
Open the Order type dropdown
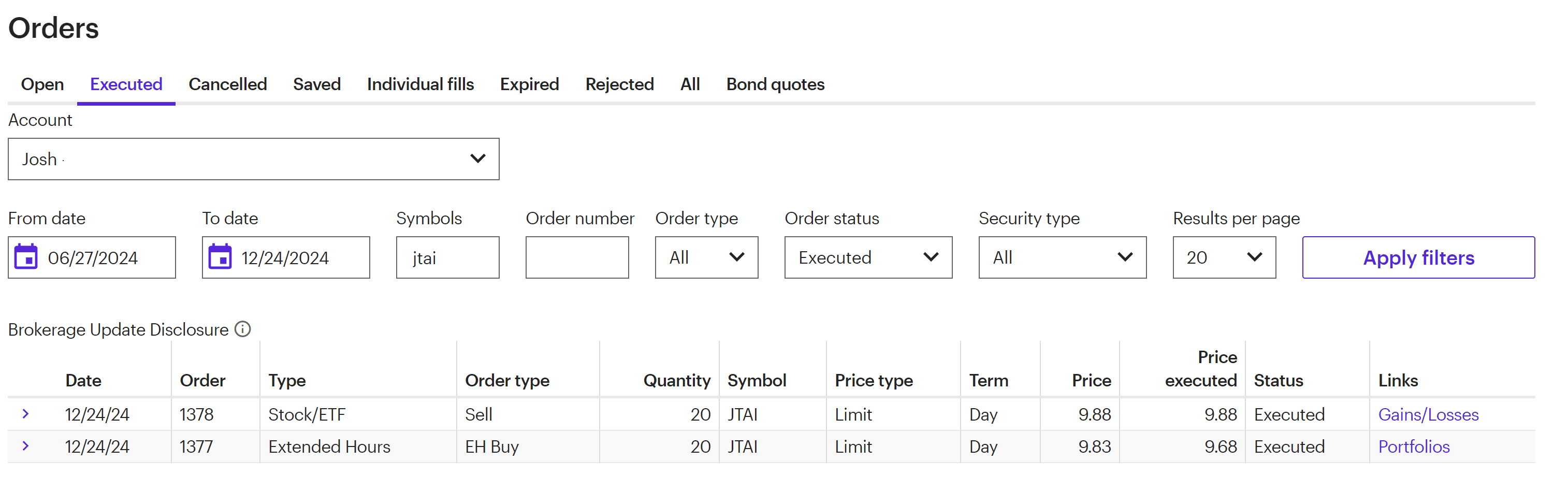pos(706,257)
